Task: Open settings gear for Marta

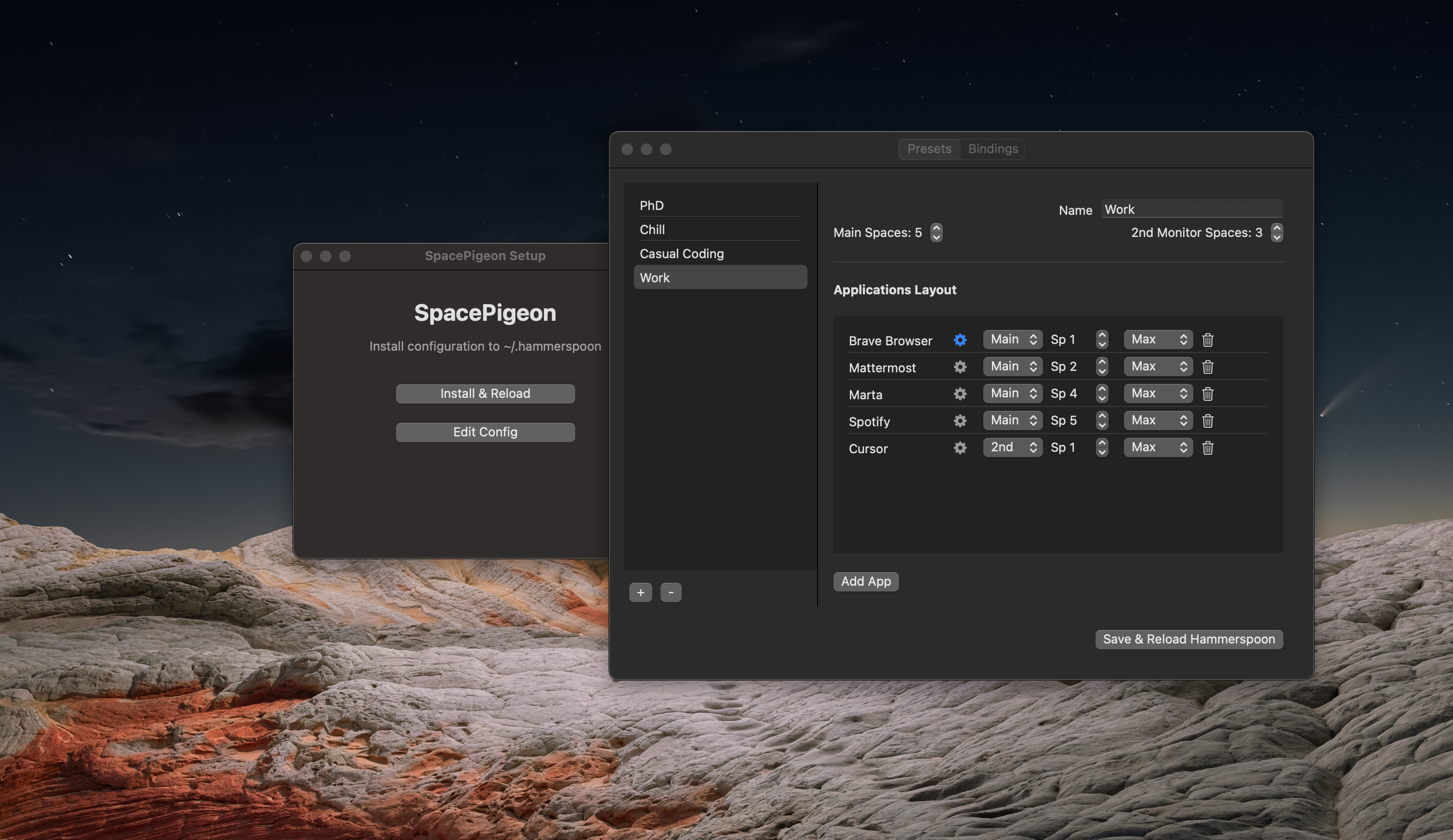Action: pos(960,394)
